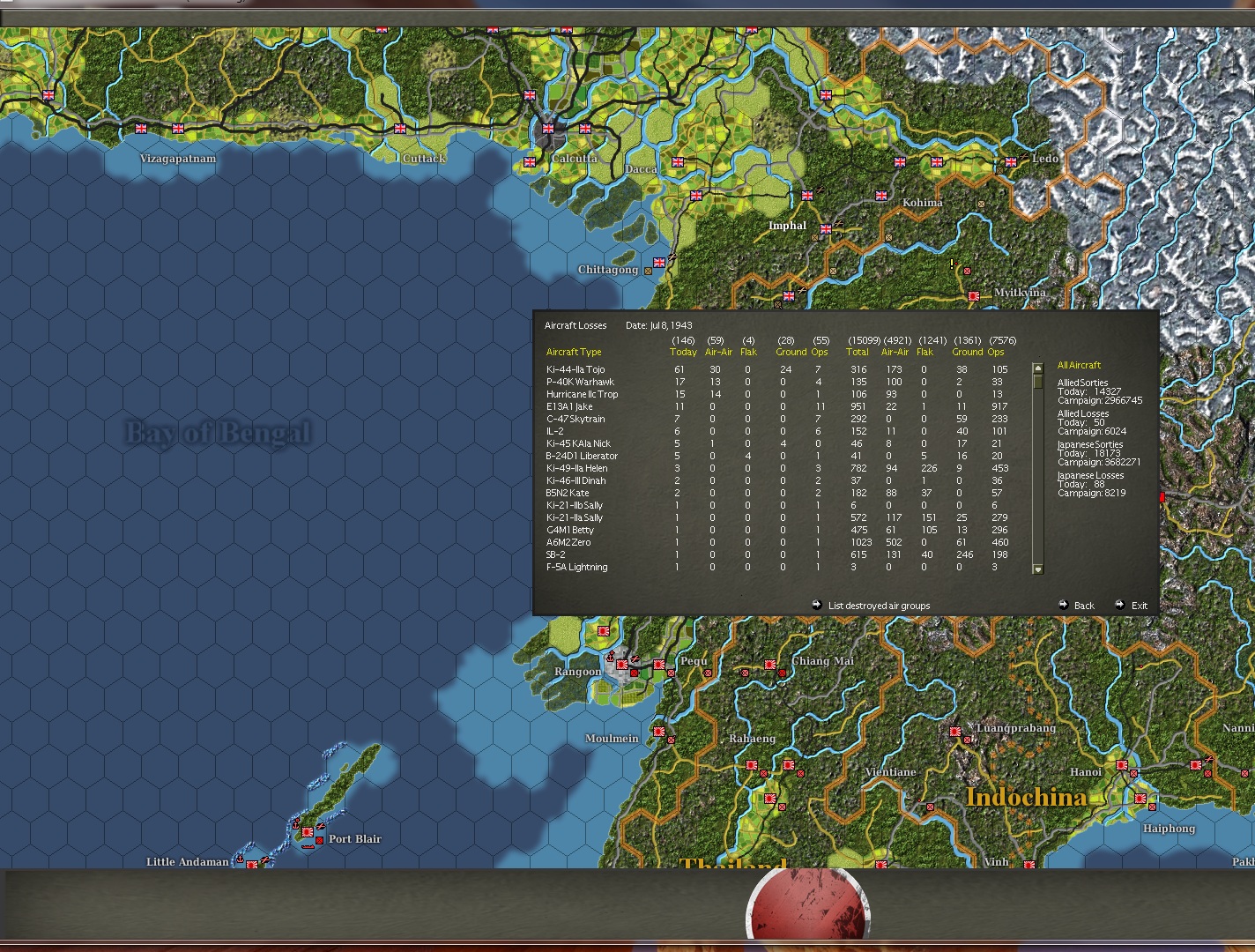
Task: Click the Date: Jul 8, 1943 text
Action: (659, 325)
